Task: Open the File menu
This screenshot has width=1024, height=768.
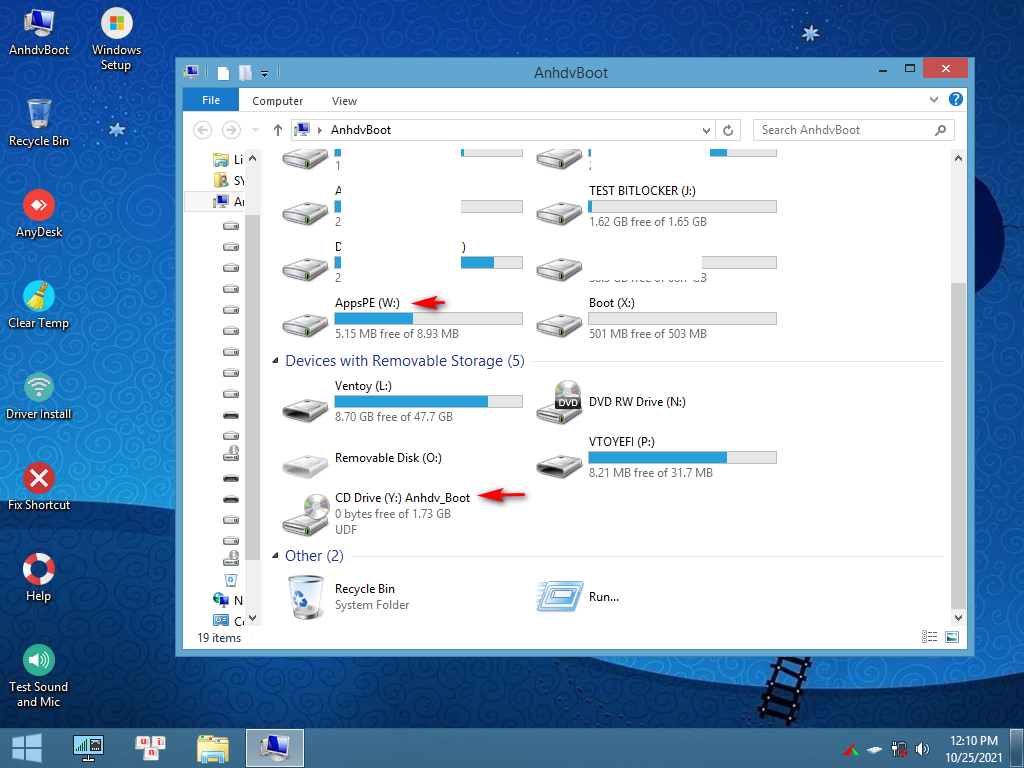Action: [x=211, y=100]
